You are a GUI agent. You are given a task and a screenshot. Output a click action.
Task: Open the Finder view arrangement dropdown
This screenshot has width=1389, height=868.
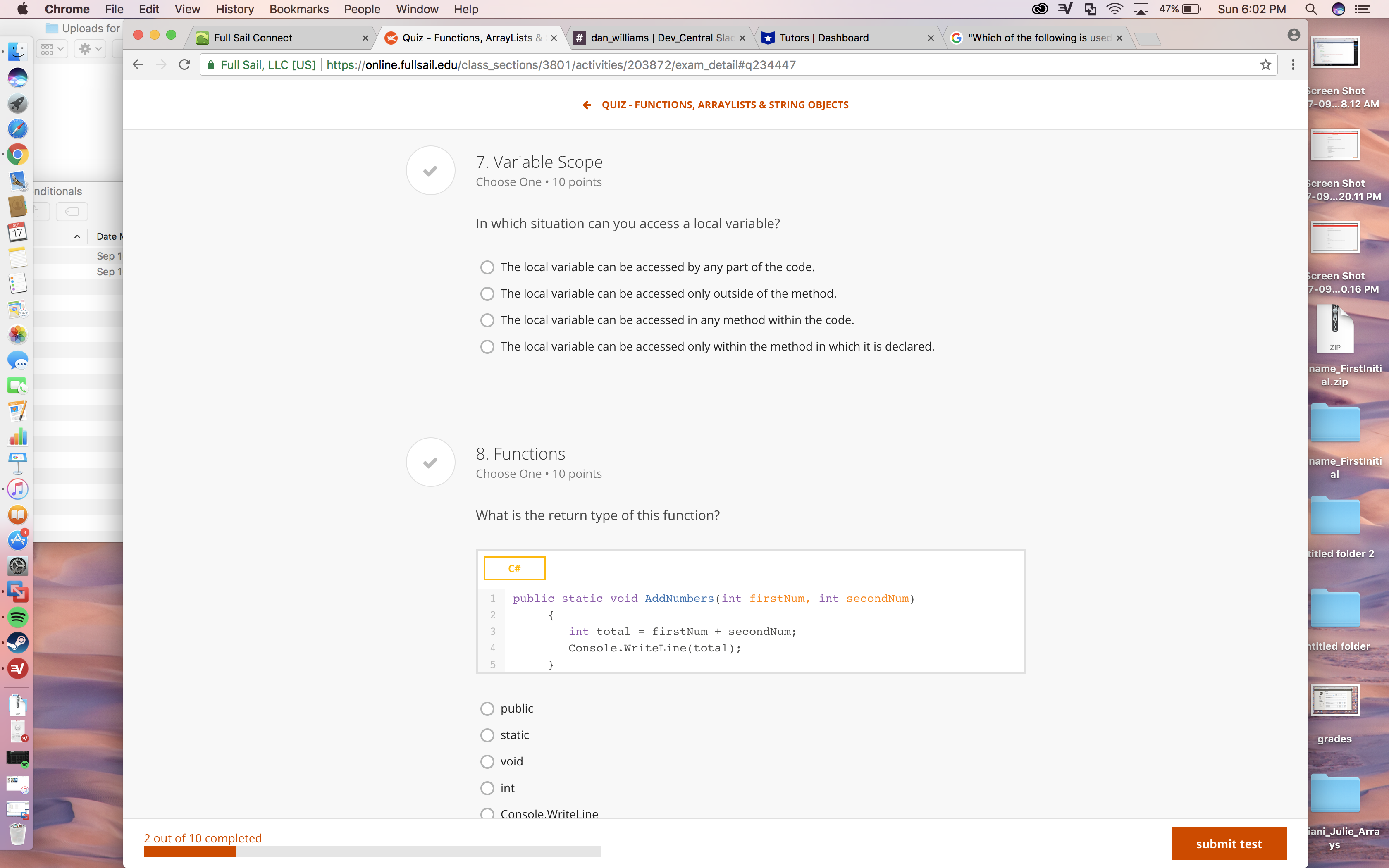(52, 49)
